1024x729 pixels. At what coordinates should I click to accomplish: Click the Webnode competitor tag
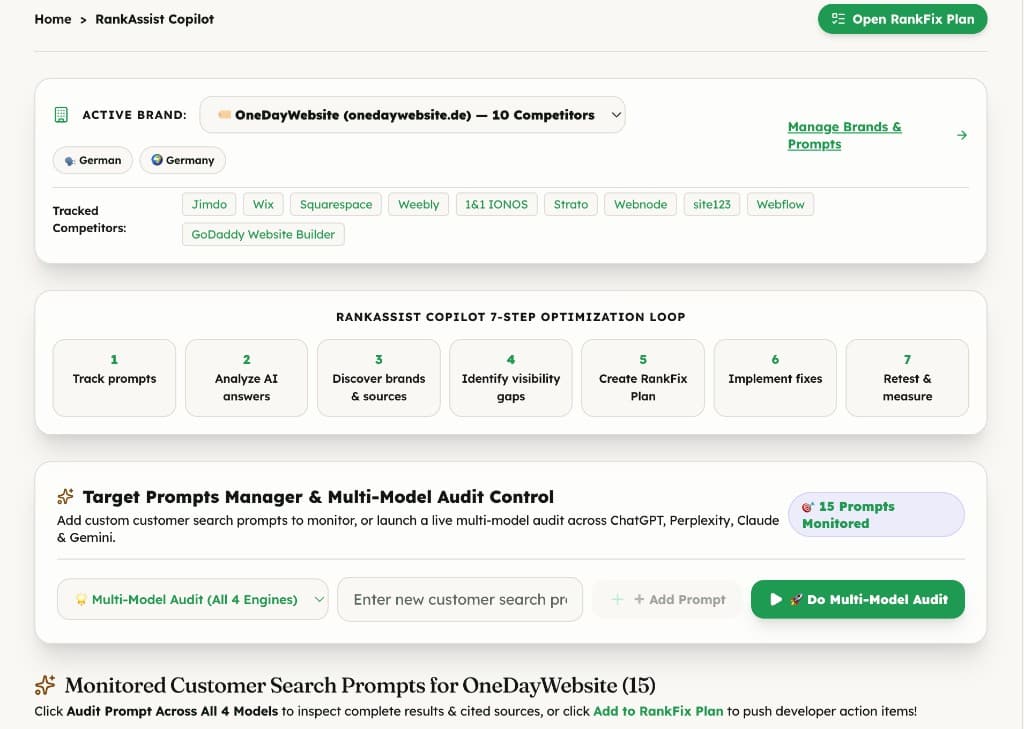[641, 204]
